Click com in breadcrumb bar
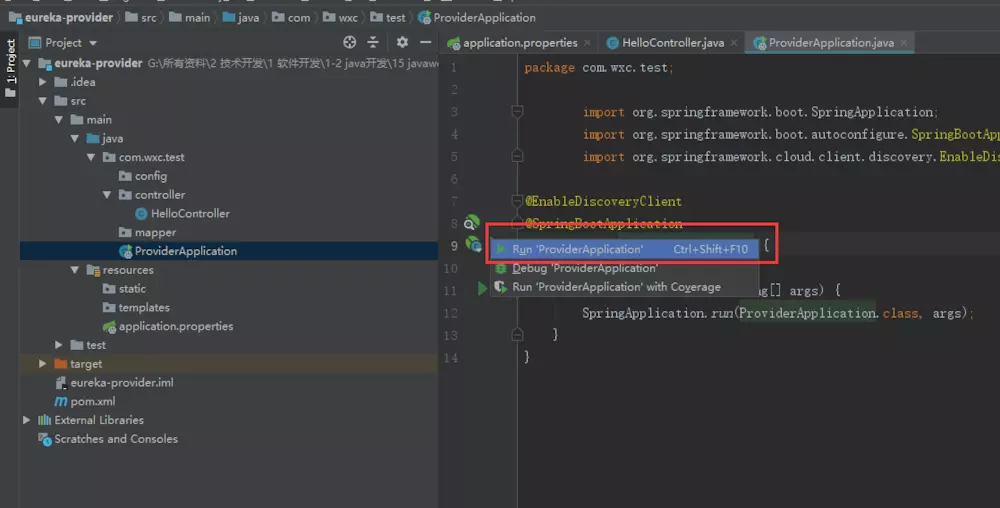The height and width of the screenshot is (508, 1000). [x=291, y=17]
